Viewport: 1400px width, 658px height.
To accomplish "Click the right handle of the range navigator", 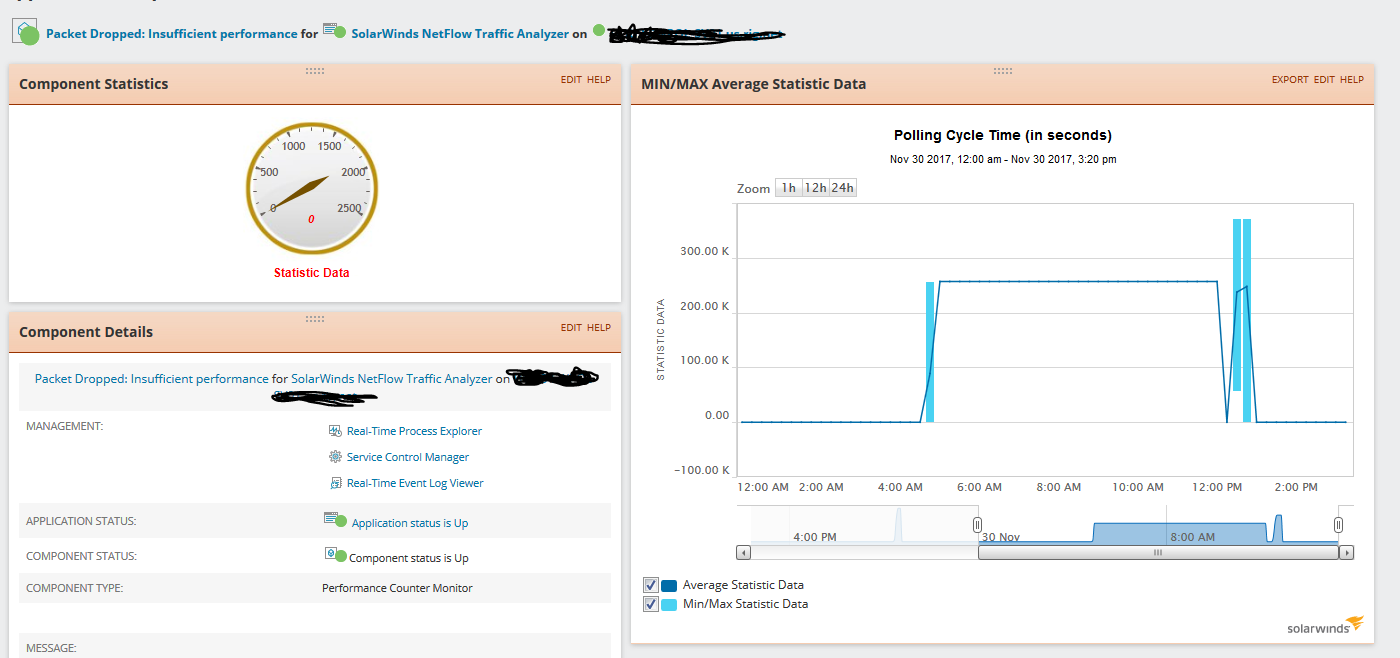I will click(1338, 525).
